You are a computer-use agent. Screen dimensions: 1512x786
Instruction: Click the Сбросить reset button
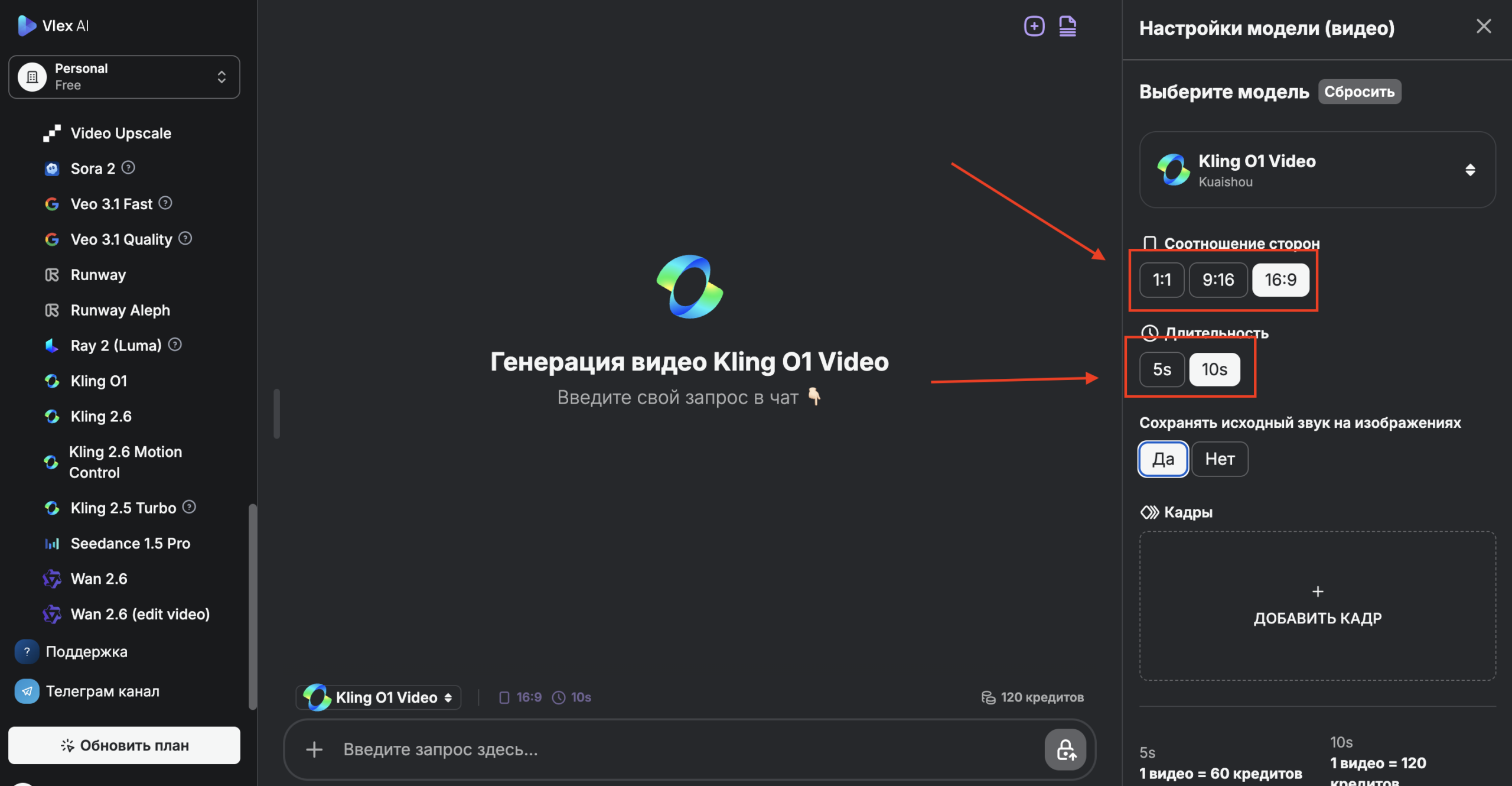point(1359,92)
